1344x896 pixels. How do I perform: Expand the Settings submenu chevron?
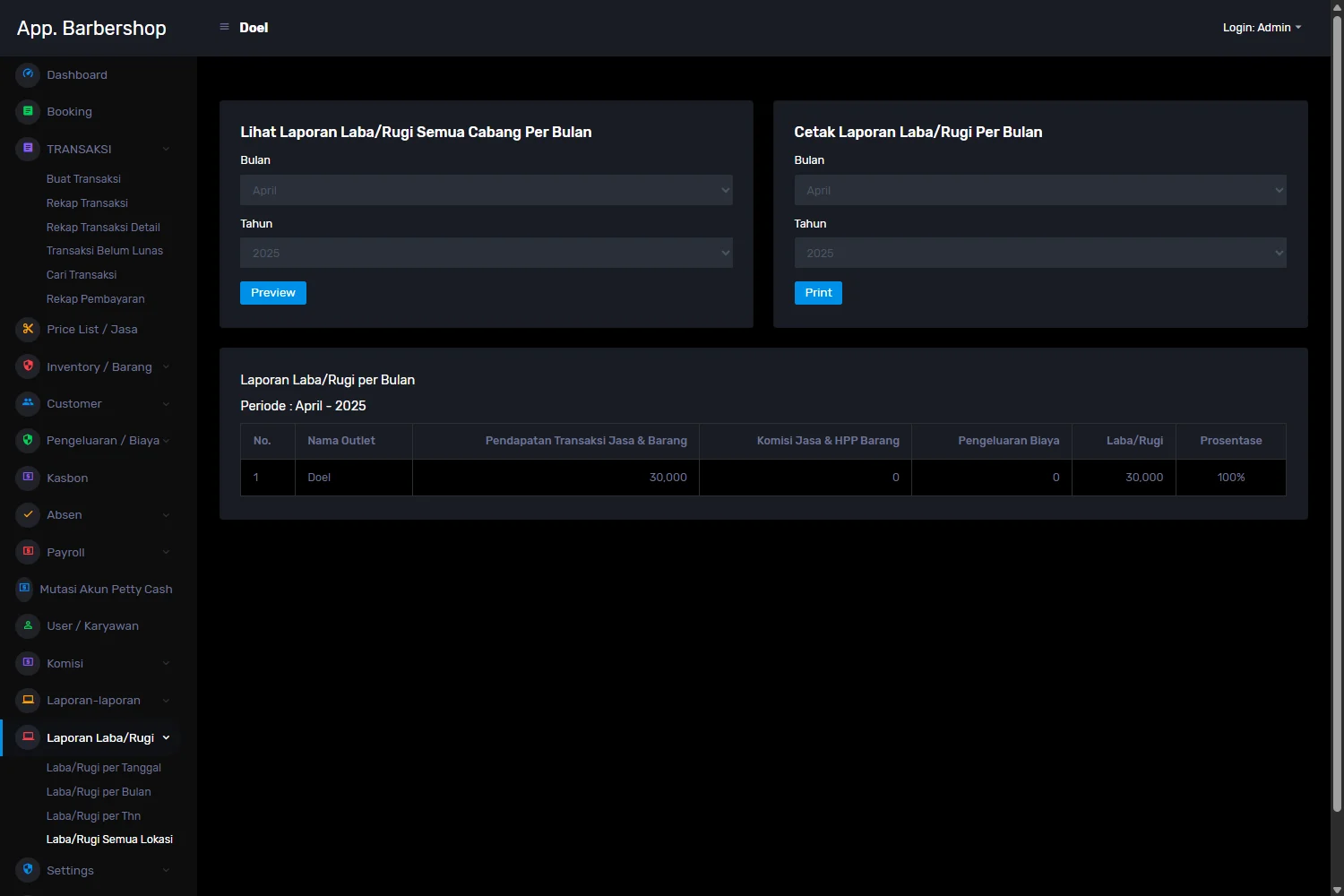[166, 871]
